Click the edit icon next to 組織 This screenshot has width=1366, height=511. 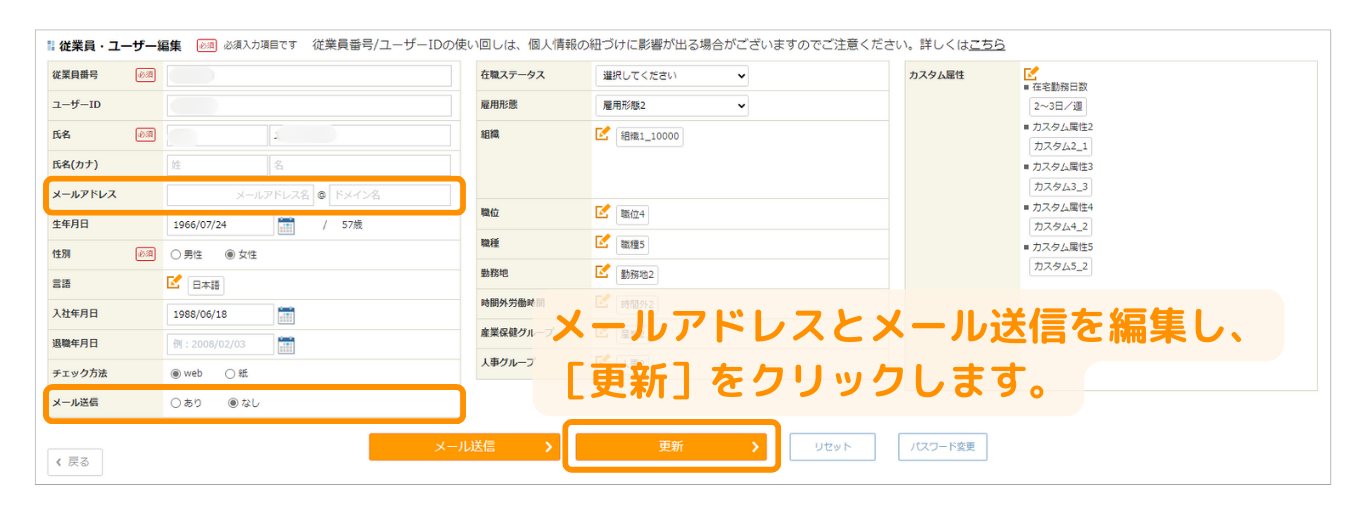(602, 134)
